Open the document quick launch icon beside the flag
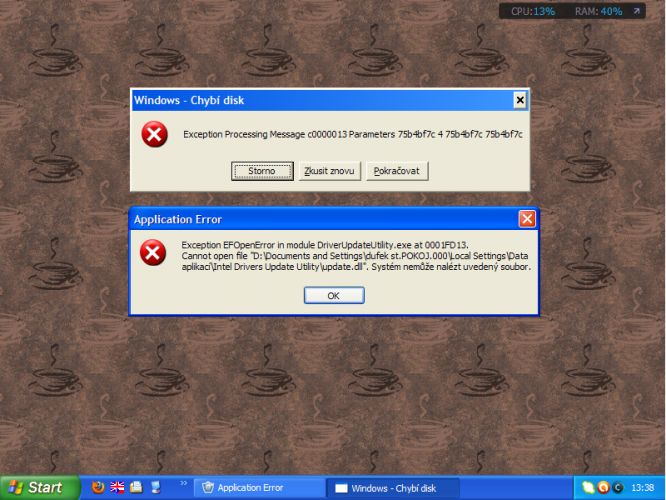The image size is (666, 500). pos(136,487)
